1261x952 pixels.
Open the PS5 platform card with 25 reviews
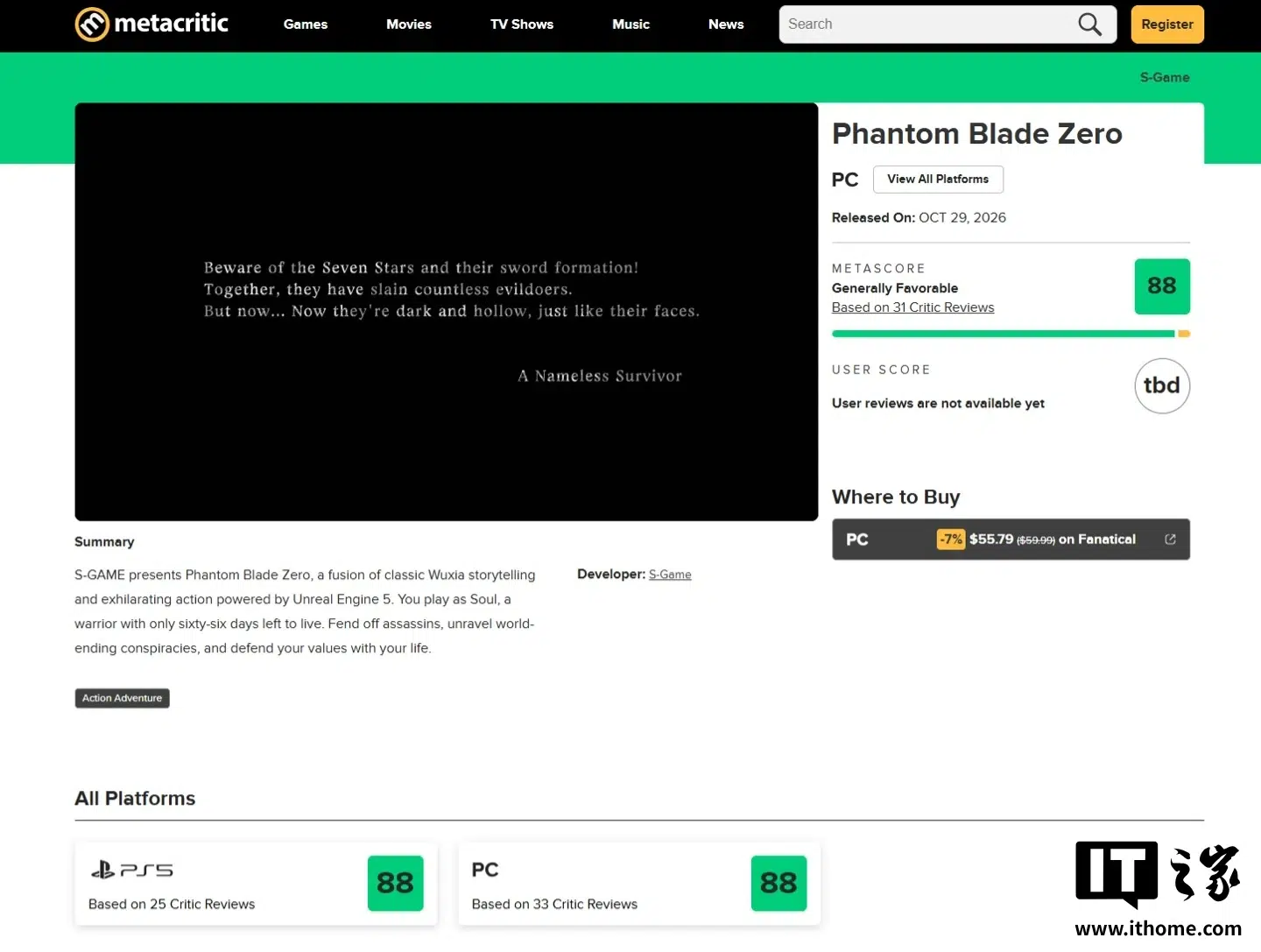tap(256, 884)
